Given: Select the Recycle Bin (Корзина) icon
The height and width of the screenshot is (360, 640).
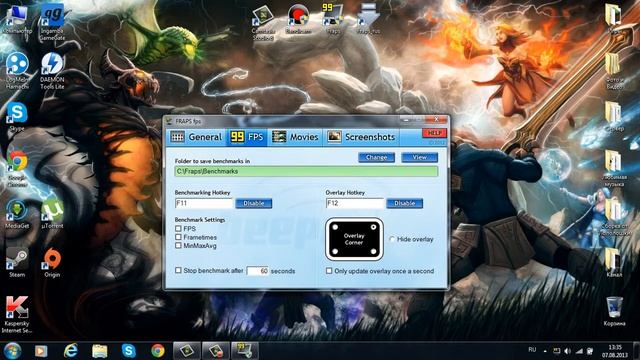Looking at the screenshot, I should (x=614, y=311).
